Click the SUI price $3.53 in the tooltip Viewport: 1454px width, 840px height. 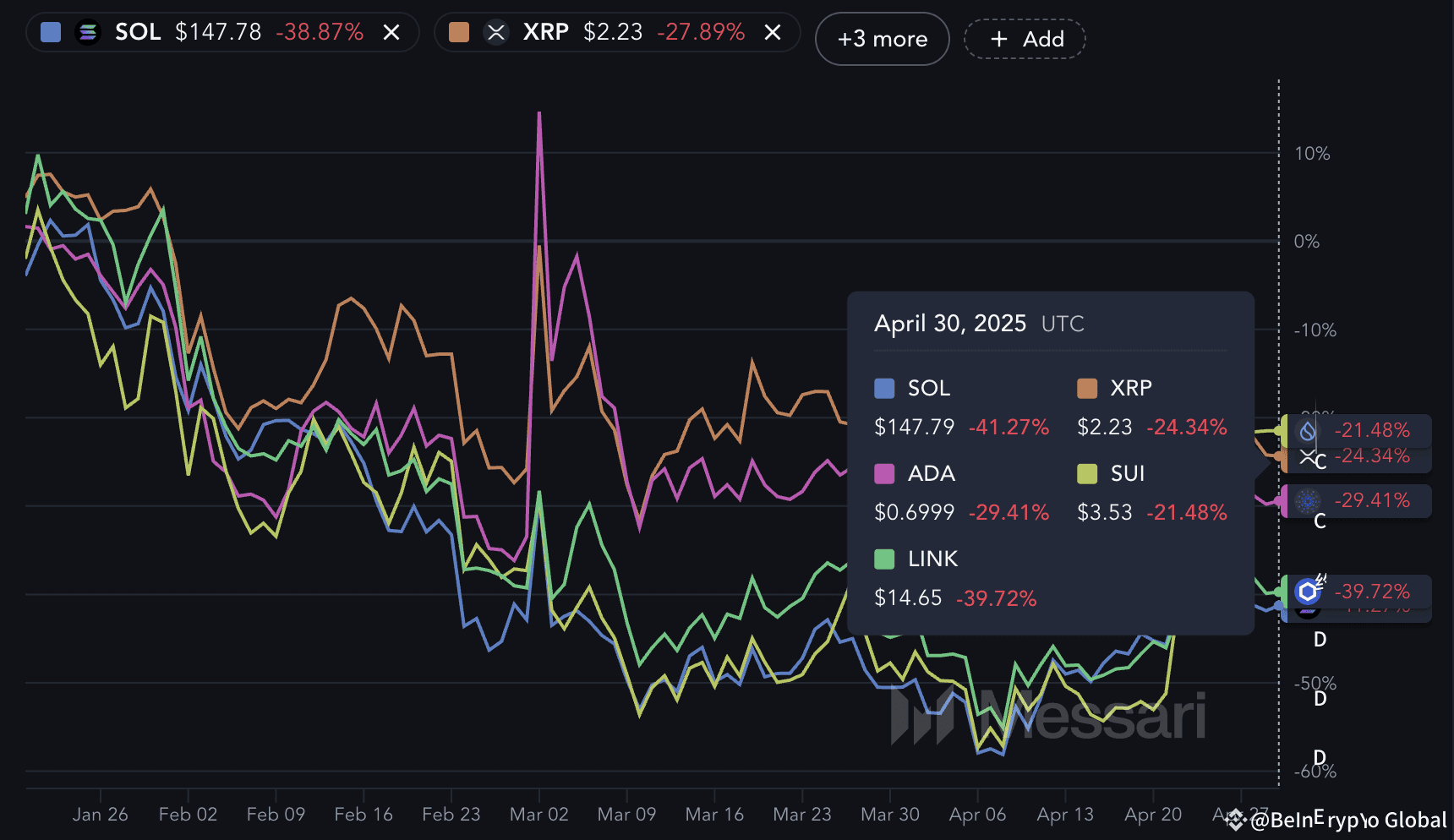tap(1104, 513)
